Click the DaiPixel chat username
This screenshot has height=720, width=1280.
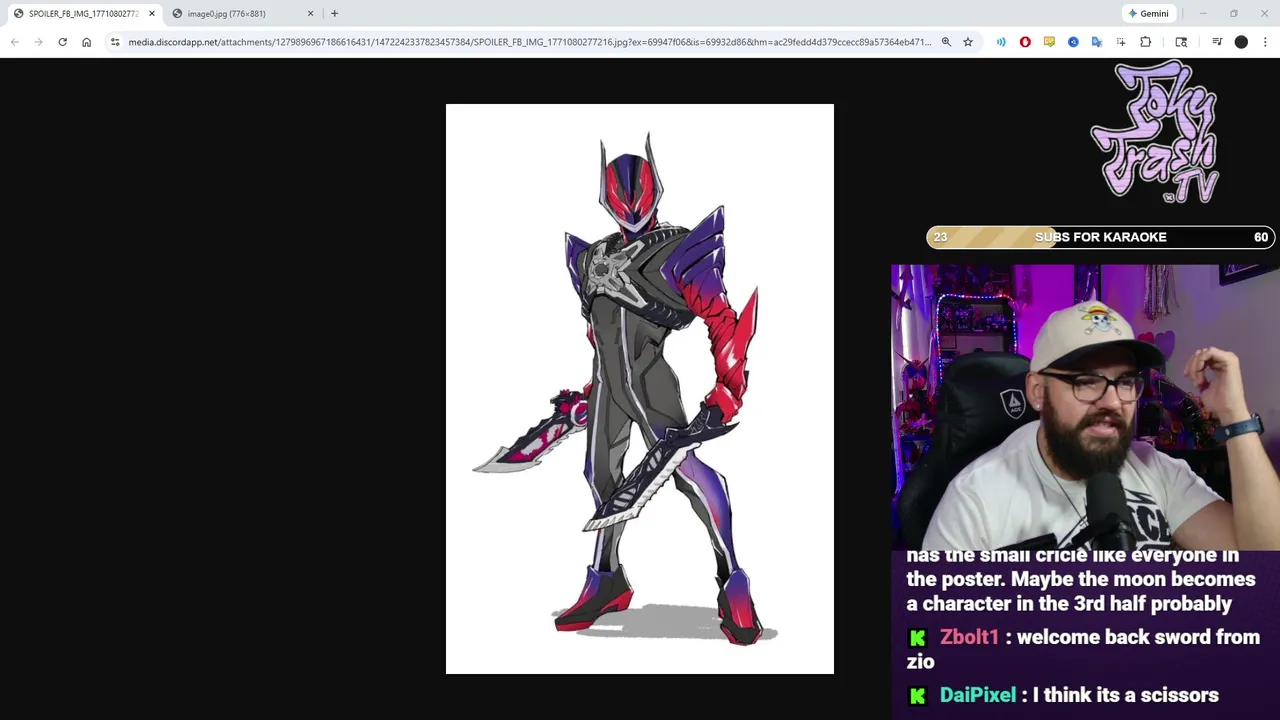point(977,695)
